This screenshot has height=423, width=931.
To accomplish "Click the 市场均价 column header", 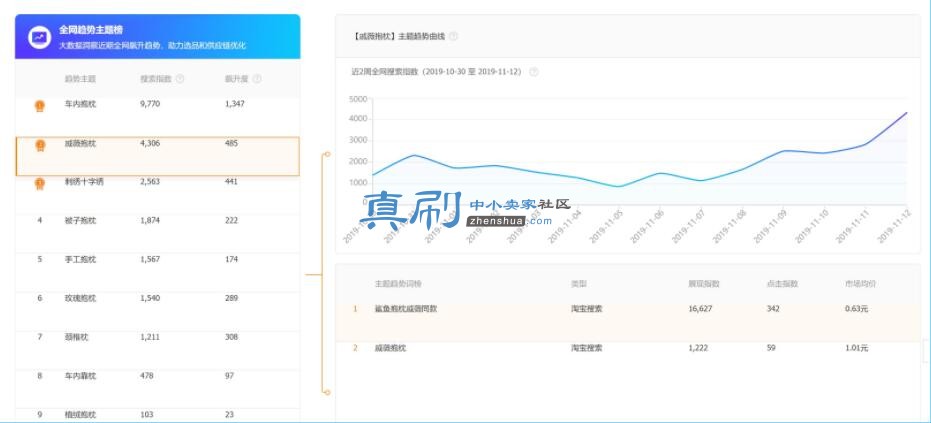I will click(x=860, y=284).
